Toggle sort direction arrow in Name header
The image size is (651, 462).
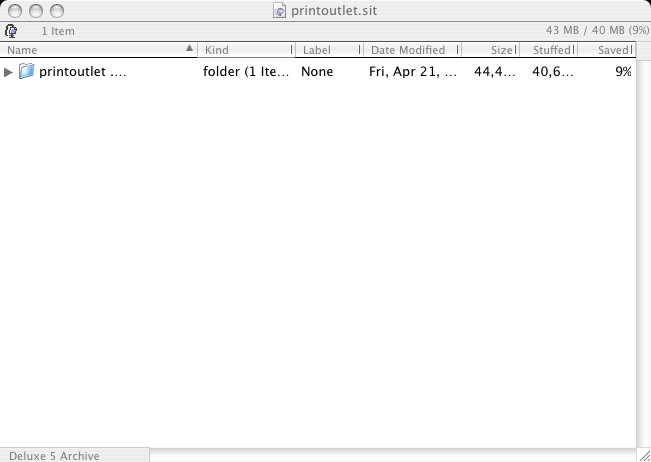click(x=189, y=48)
